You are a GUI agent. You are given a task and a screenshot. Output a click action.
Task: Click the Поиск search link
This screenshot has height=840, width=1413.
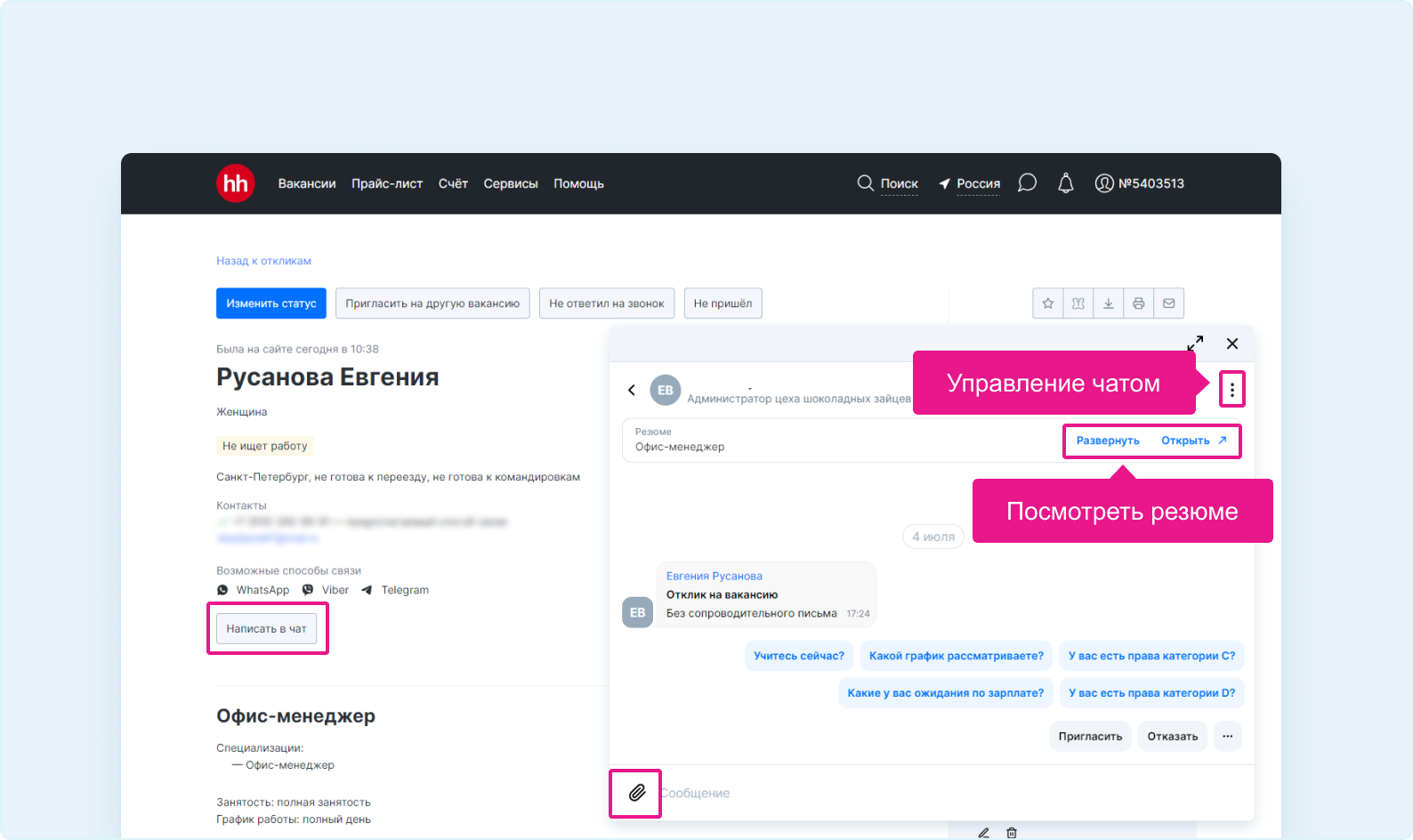click(899, 184)
